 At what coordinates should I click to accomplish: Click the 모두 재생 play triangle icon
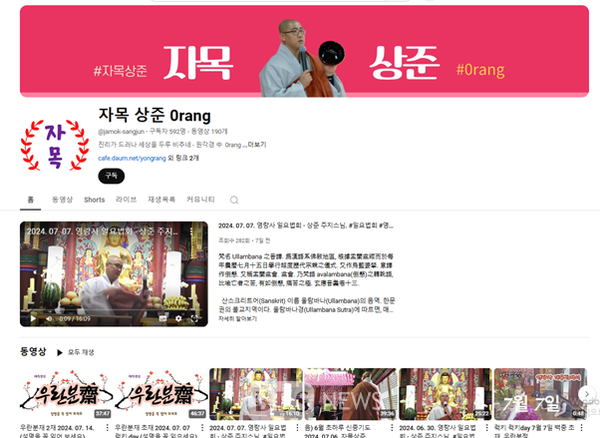(x=59, y=352)
